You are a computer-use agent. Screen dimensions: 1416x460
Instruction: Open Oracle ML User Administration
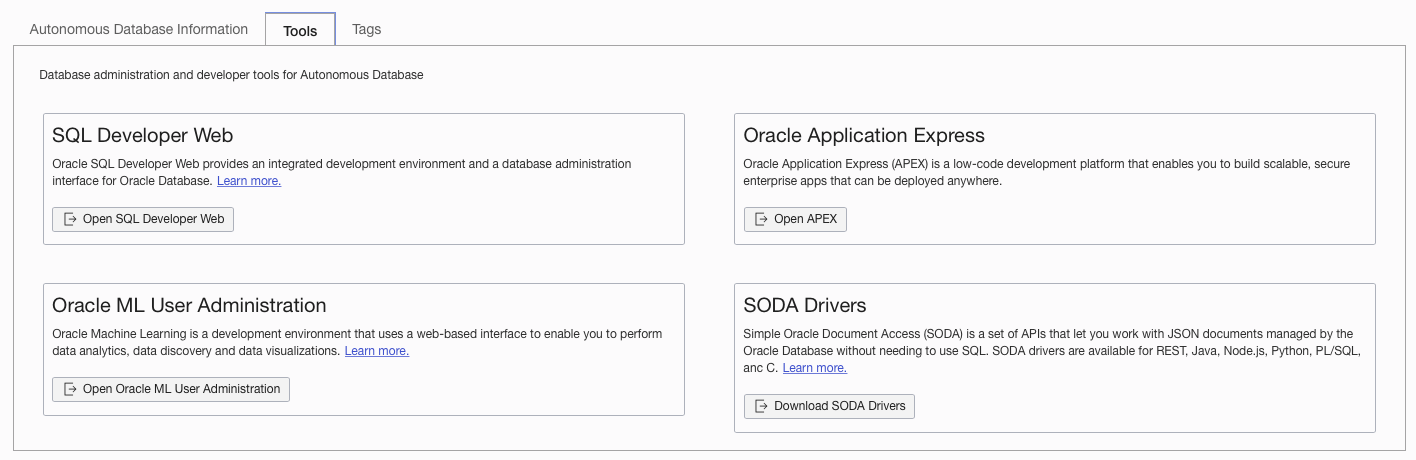[x=171, y=389]
